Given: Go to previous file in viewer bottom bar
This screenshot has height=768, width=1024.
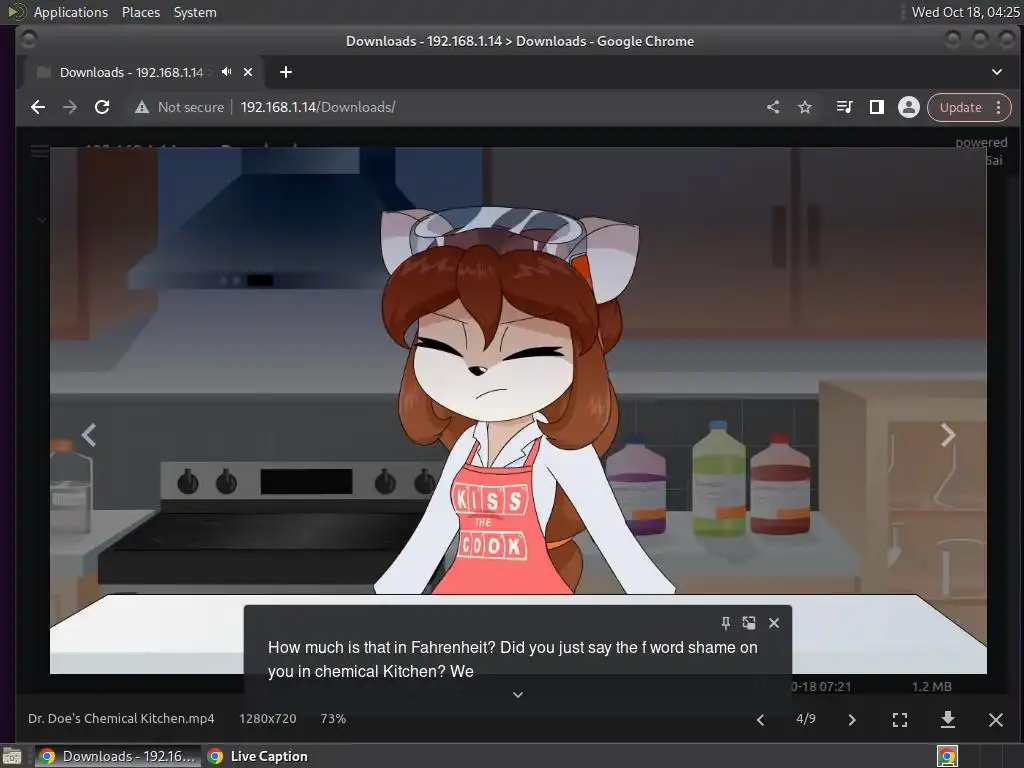Looking at the screenshot, I should (760, 720).
